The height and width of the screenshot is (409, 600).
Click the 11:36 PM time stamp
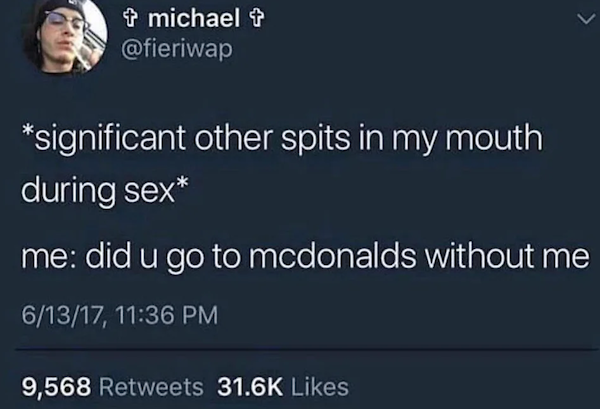[165, 315]
